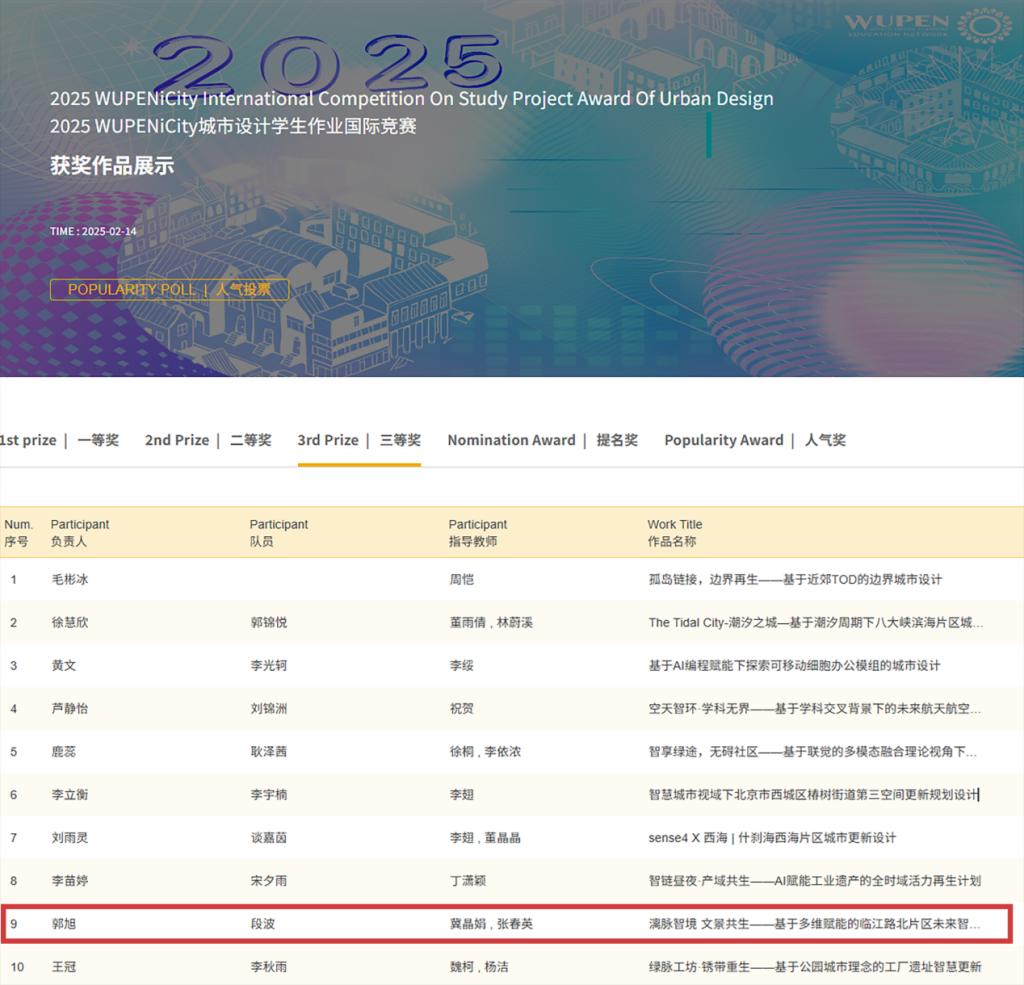Open the 绿脉工坊·锈带重生 work title
1024x985 pixels.
coord(814,966)
